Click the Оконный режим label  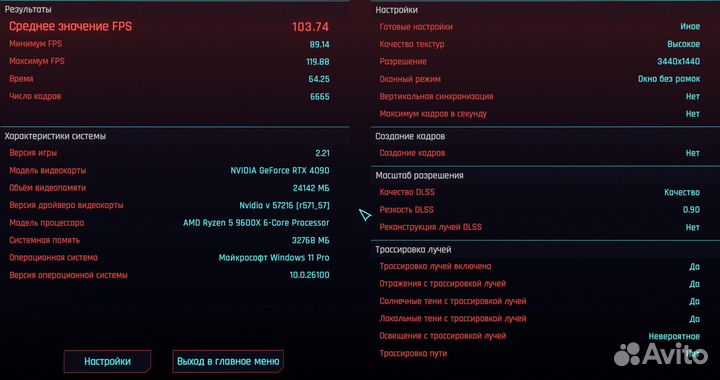click(x=410, y=79)
